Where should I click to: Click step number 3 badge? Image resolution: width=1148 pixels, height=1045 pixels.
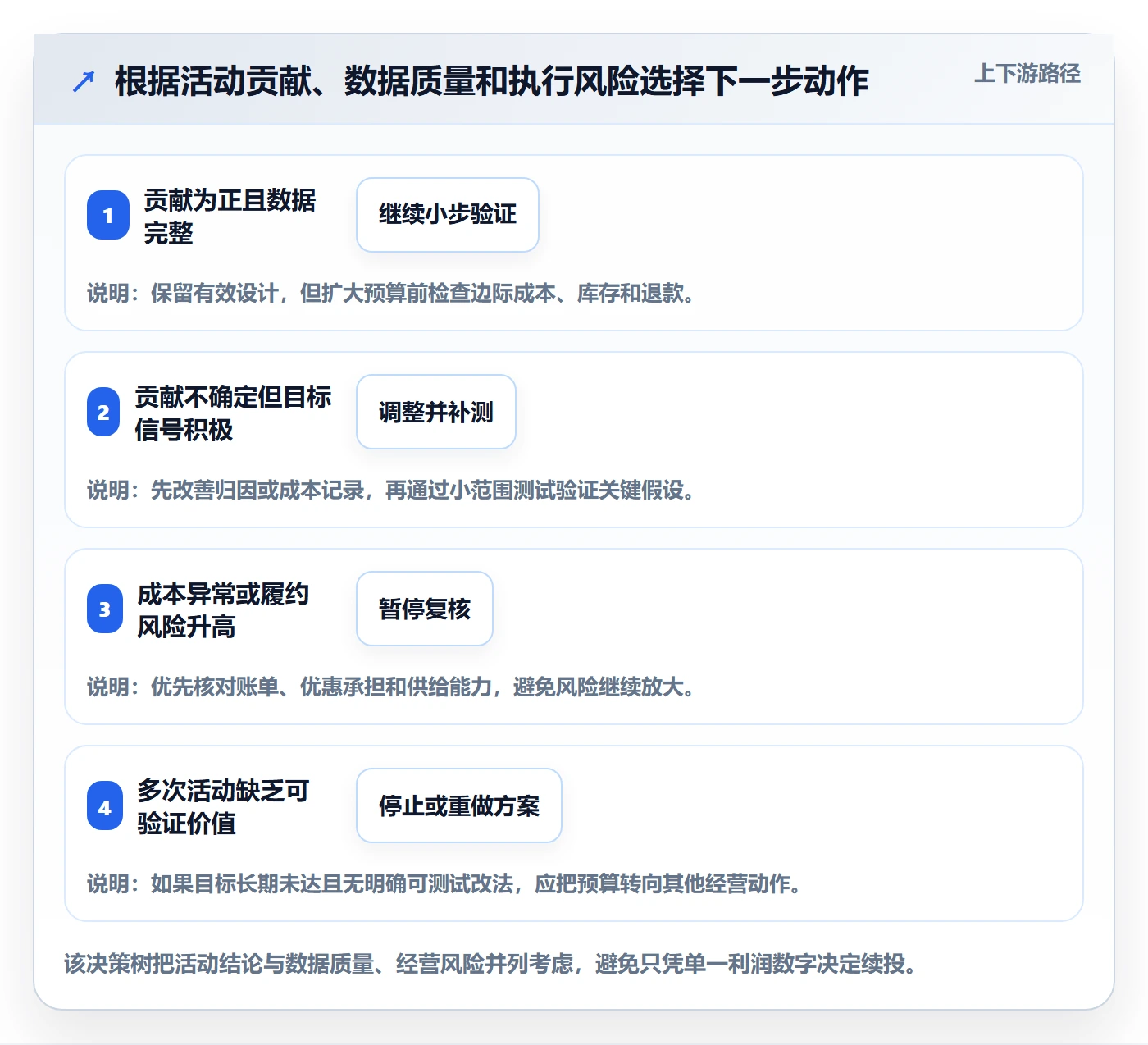pos(105,609)
